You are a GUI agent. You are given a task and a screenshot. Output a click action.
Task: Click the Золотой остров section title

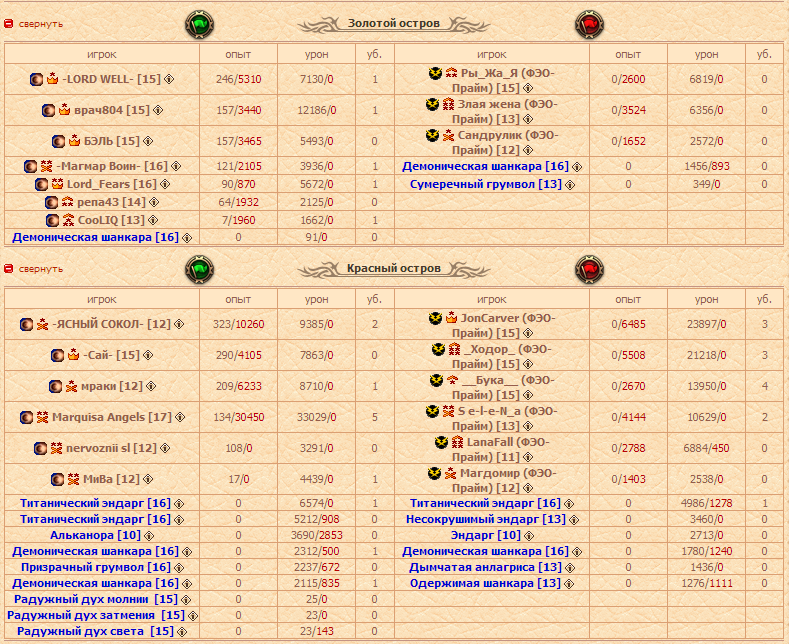(x=394, y=23)
